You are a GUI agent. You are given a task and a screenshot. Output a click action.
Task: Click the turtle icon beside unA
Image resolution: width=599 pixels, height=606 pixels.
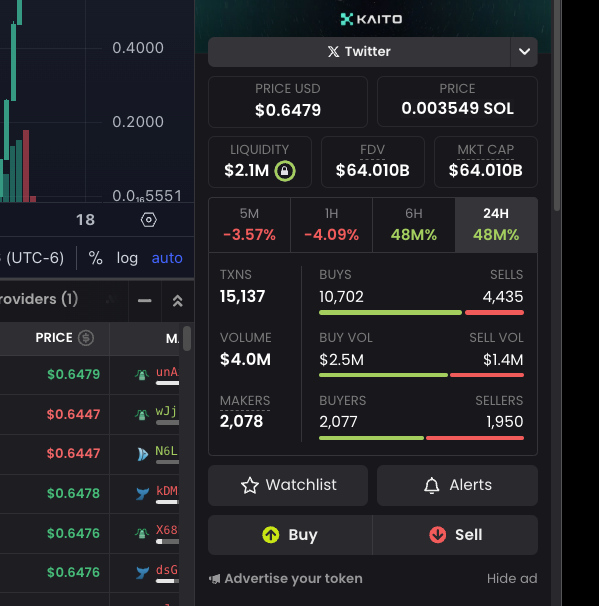coord(142,374)
